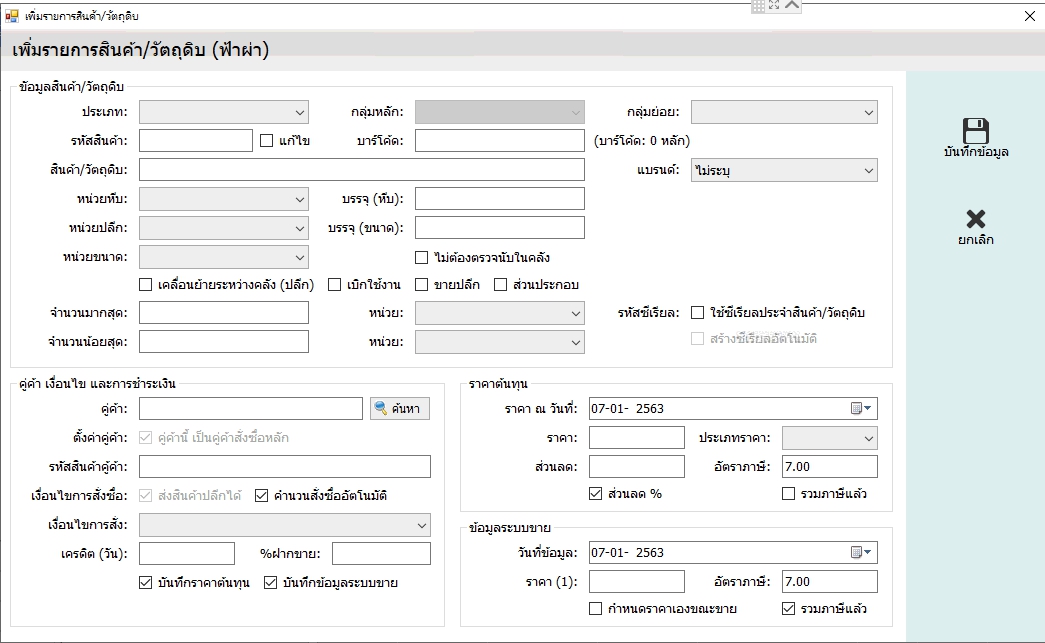Expand the หน่วยหีบ dropdown
The width and height of the screenshot is (1045, 643).
[224, 199]
